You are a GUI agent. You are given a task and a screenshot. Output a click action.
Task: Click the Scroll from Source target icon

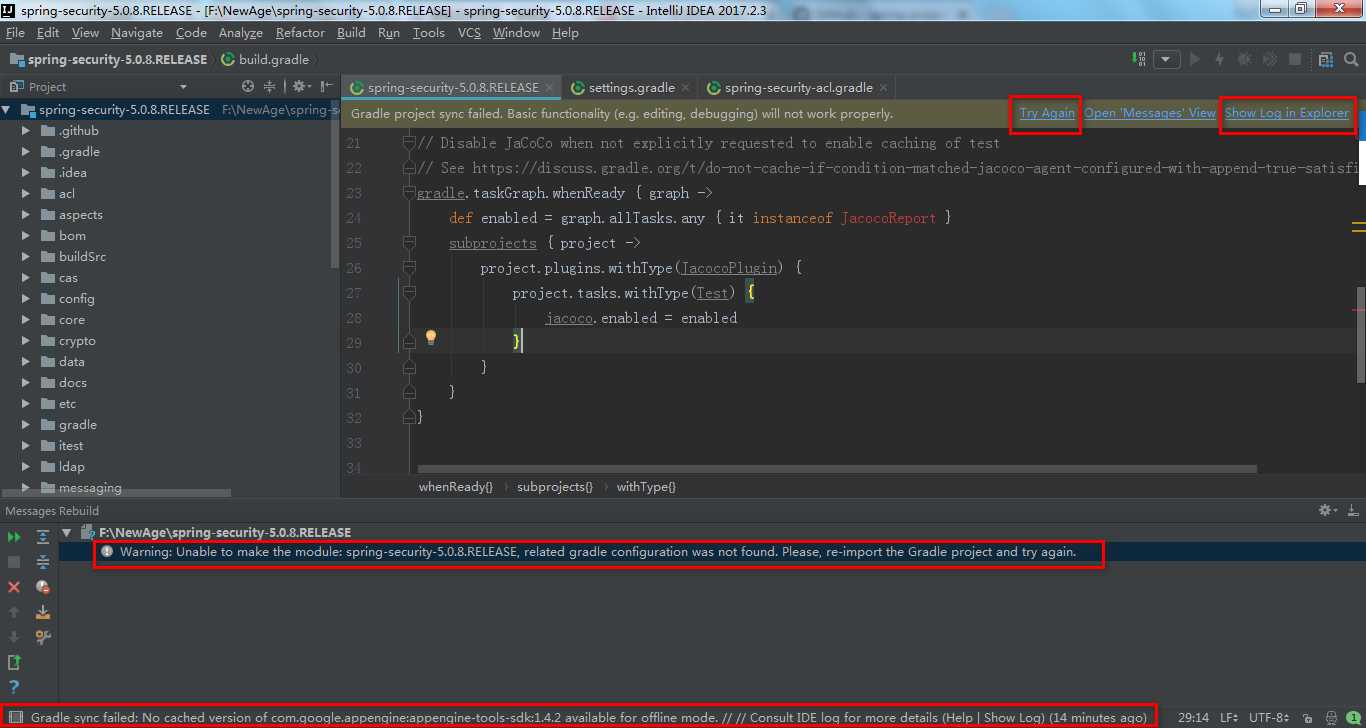coord(249,87)
